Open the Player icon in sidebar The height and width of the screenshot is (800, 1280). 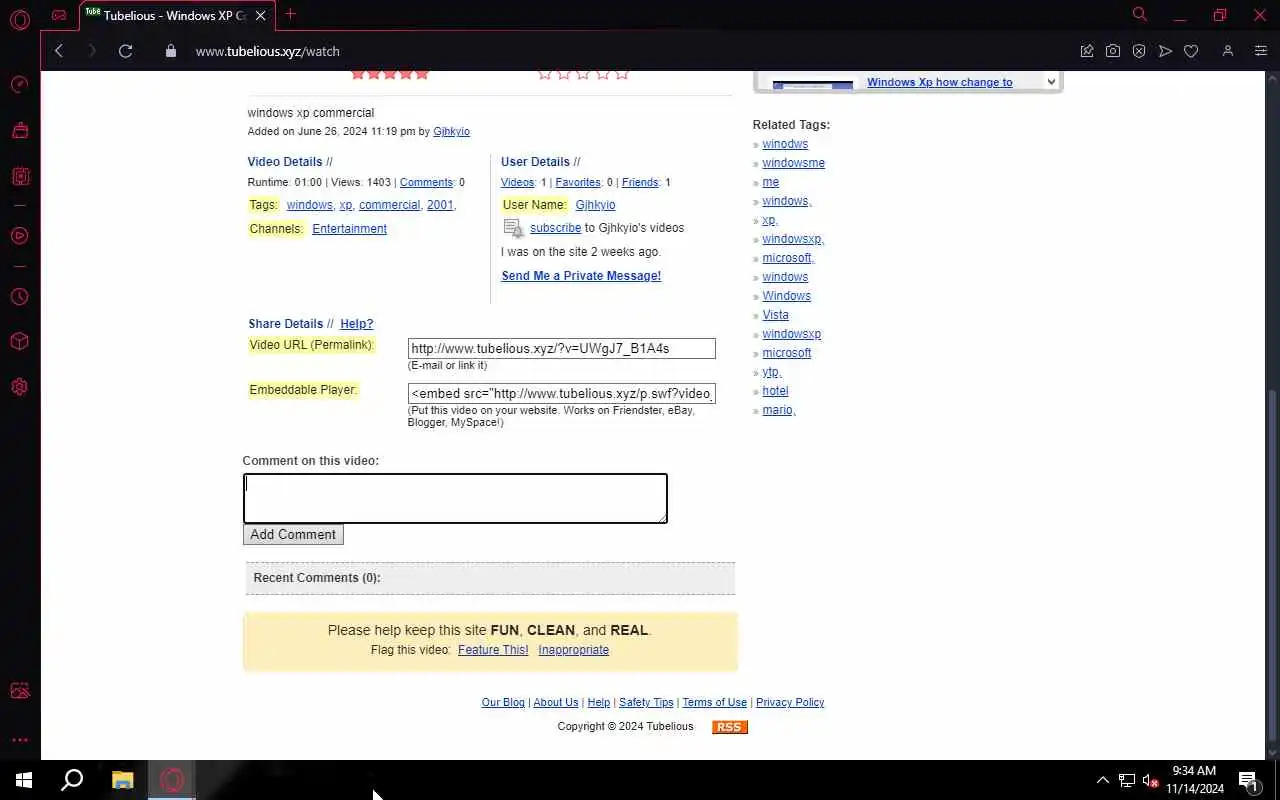pyautogui.click(x=19, y=236)
